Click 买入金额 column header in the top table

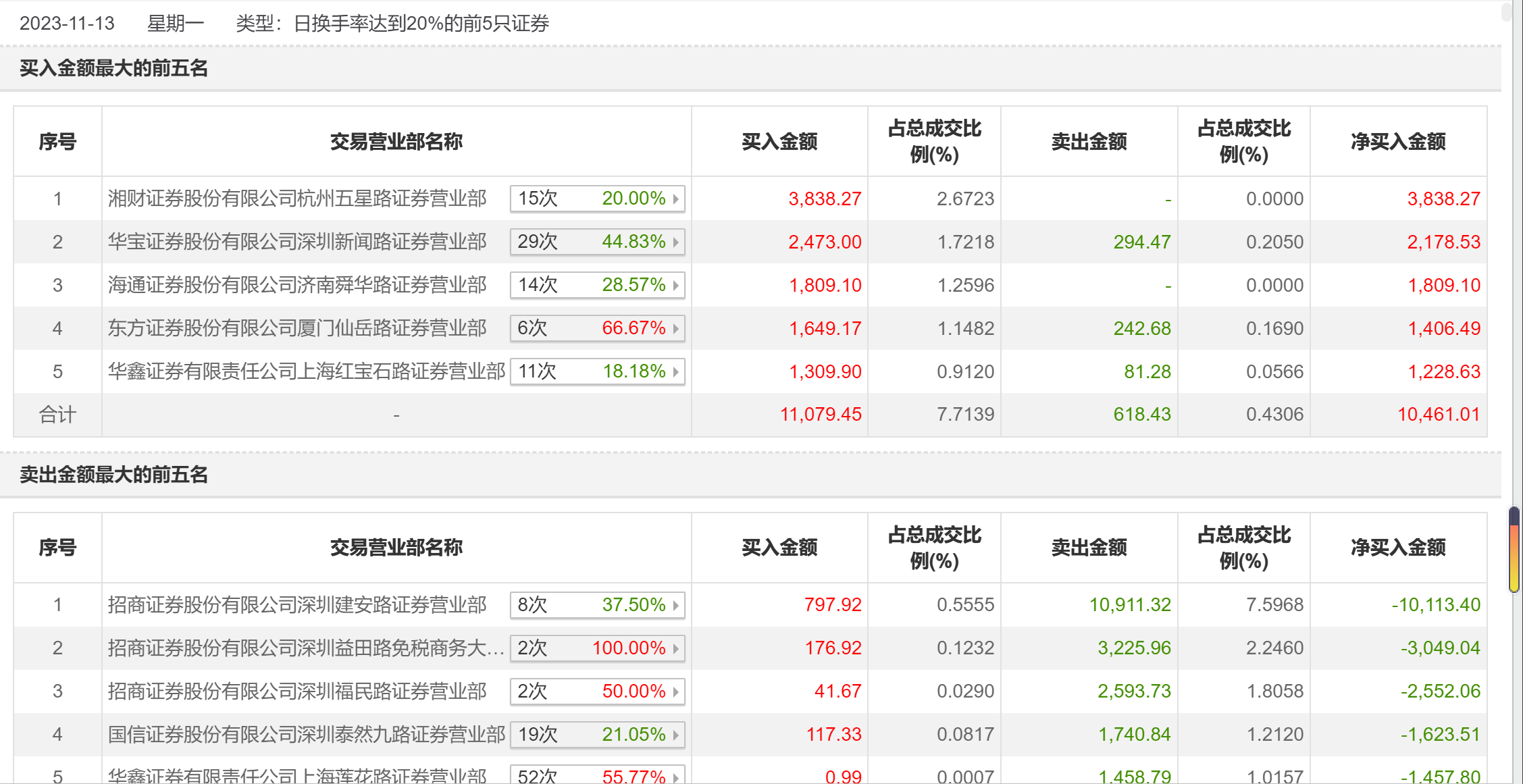point(779,142)
